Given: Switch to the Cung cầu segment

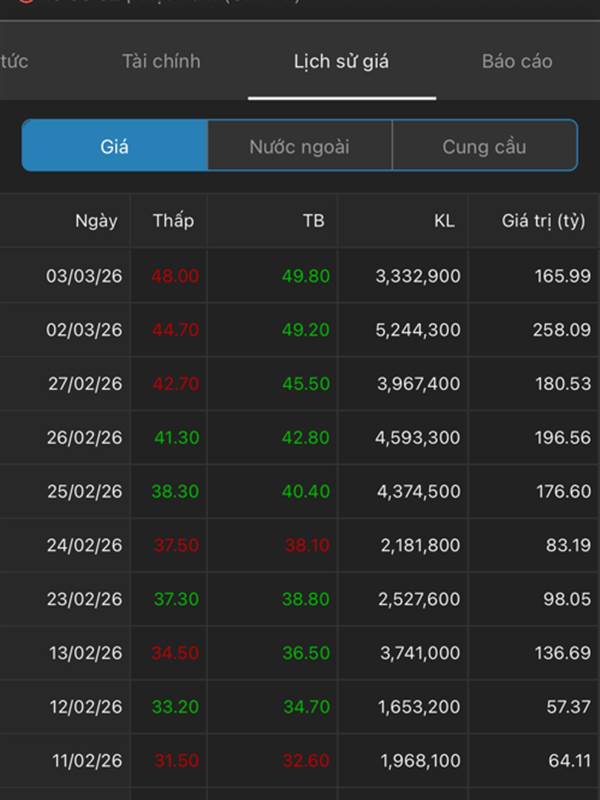Looking at the screenshot, I should coord(484,146).
